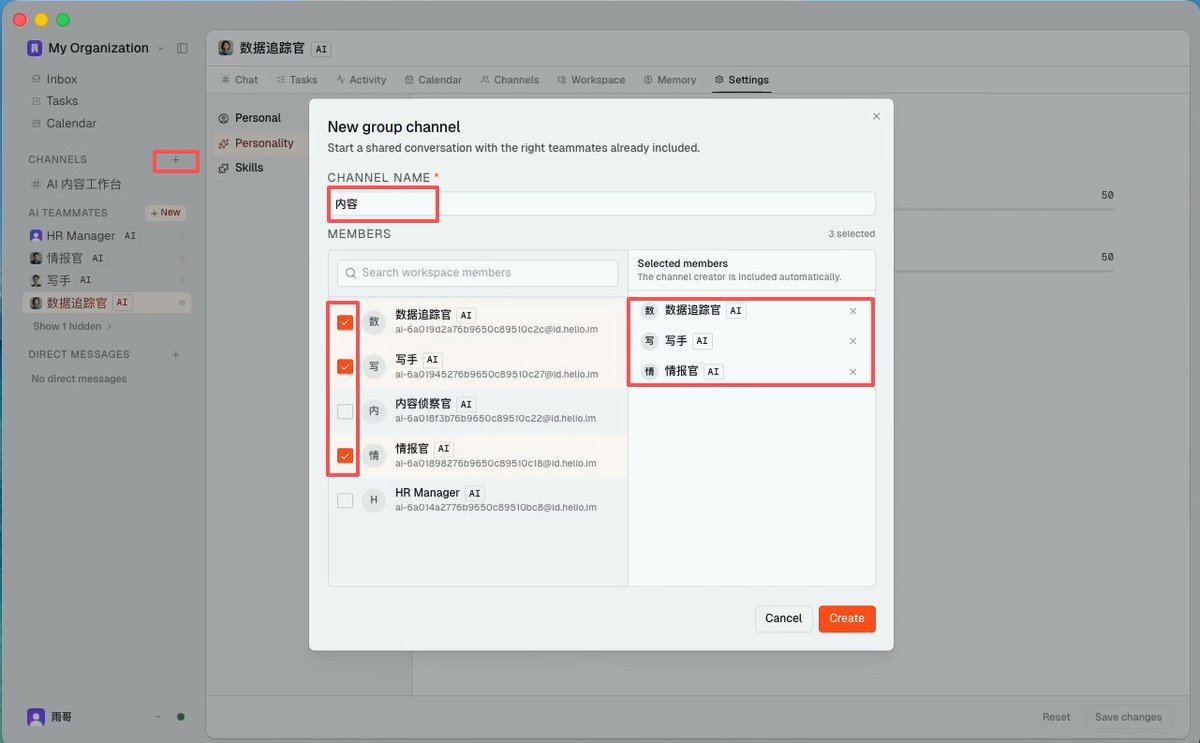This screenshot has height=743, width=1200.
Task: Search workspace members field
Action: pos(478,273)
